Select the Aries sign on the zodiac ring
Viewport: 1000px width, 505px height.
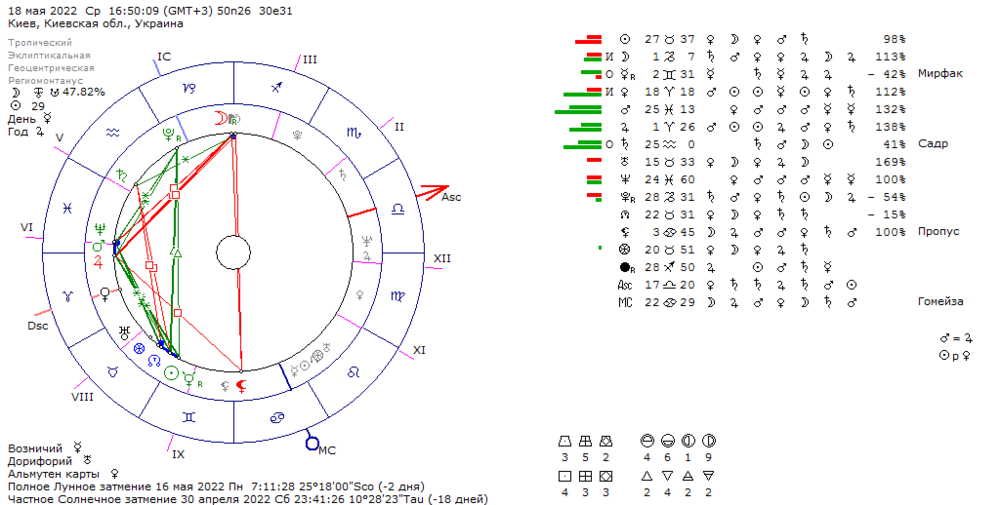(68, 296)
